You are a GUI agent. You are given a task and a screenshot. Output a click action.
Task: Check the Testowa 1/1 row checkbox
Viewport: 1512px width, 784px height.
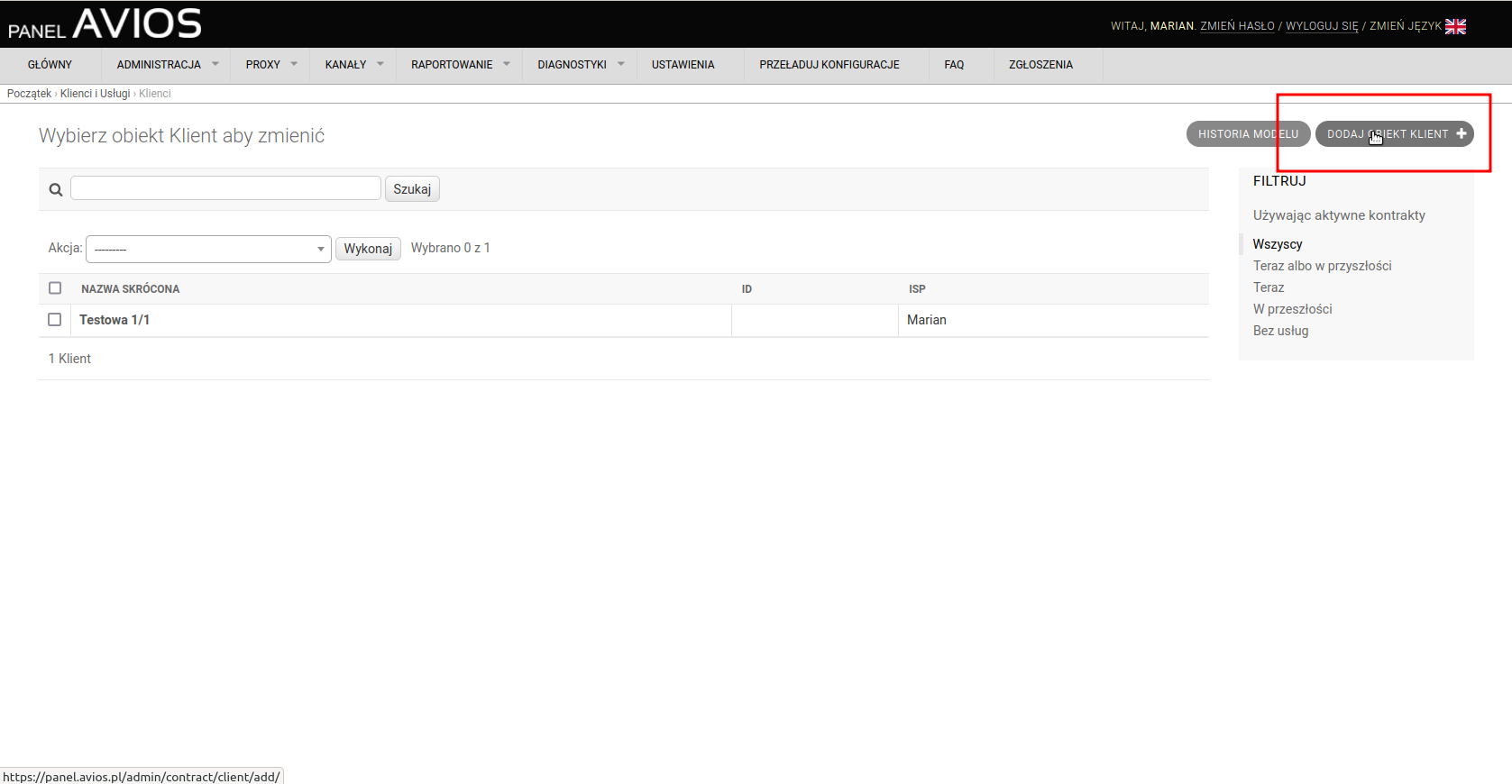55,320
